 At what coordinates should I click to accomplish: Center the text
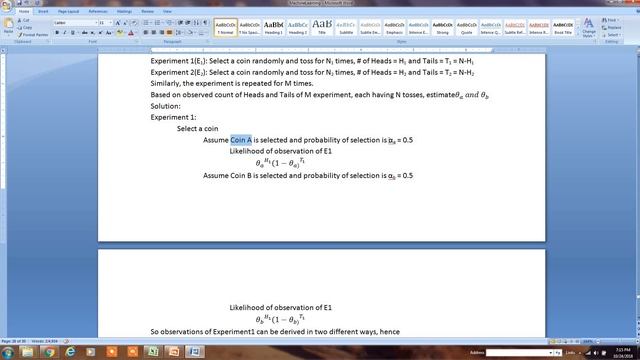(x=153, y=33)
